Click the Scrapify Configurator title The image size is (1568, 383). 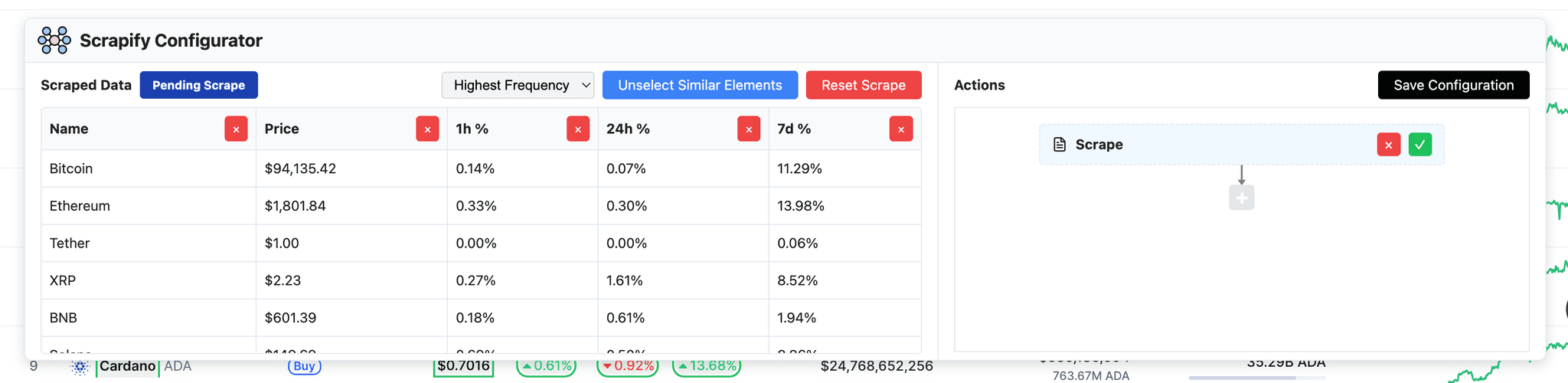click(171, 41)
